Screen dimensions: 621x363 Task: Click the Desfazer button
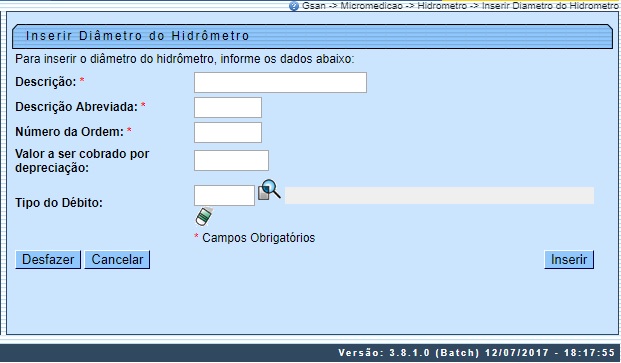click(48, 260)
